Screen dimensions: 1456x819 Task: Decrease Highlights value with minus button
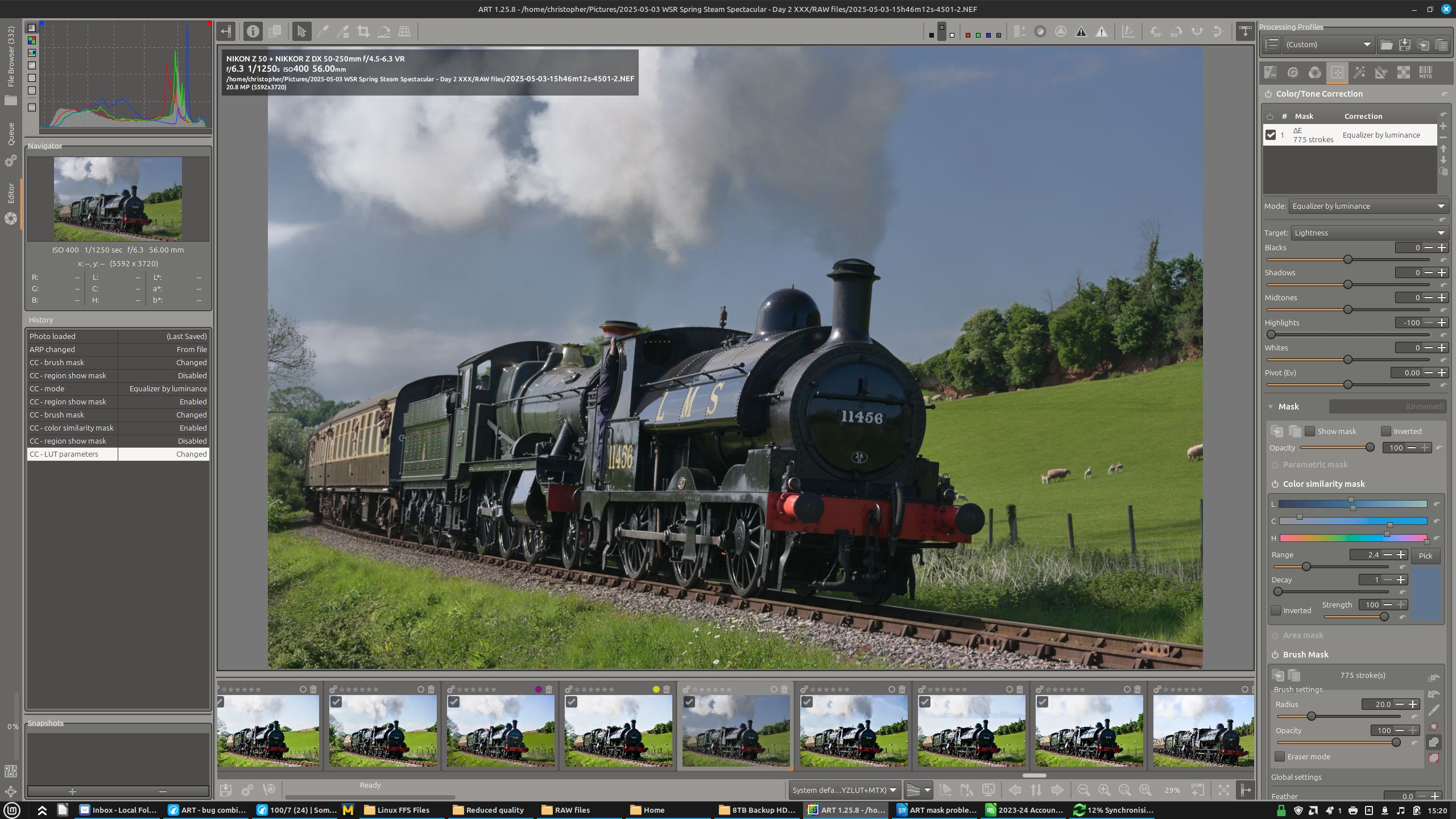click(1428, 322)
